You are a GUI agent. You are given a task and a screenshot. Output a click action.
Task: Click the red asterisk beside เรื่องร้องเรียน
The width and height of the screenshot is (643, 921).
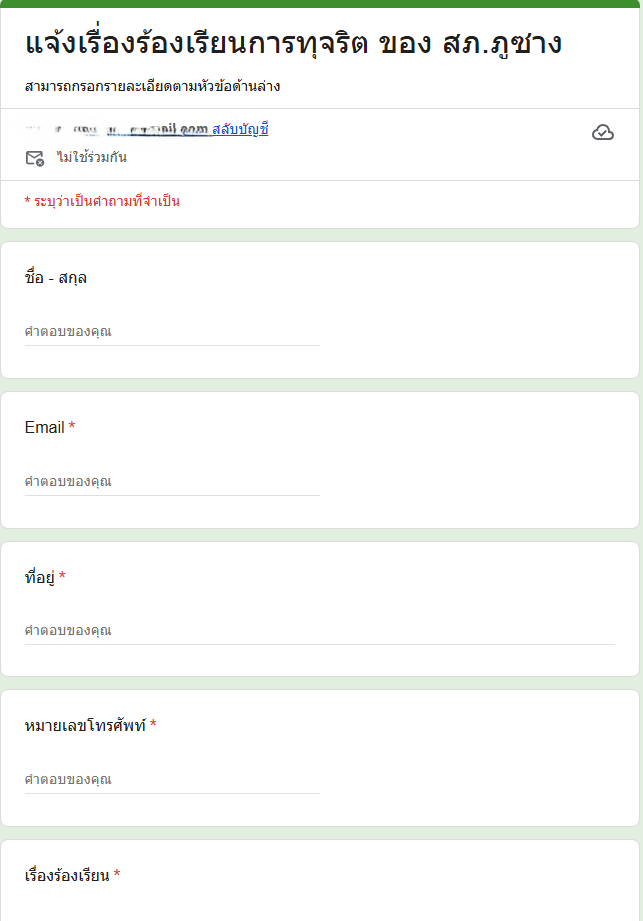point(117,874)
